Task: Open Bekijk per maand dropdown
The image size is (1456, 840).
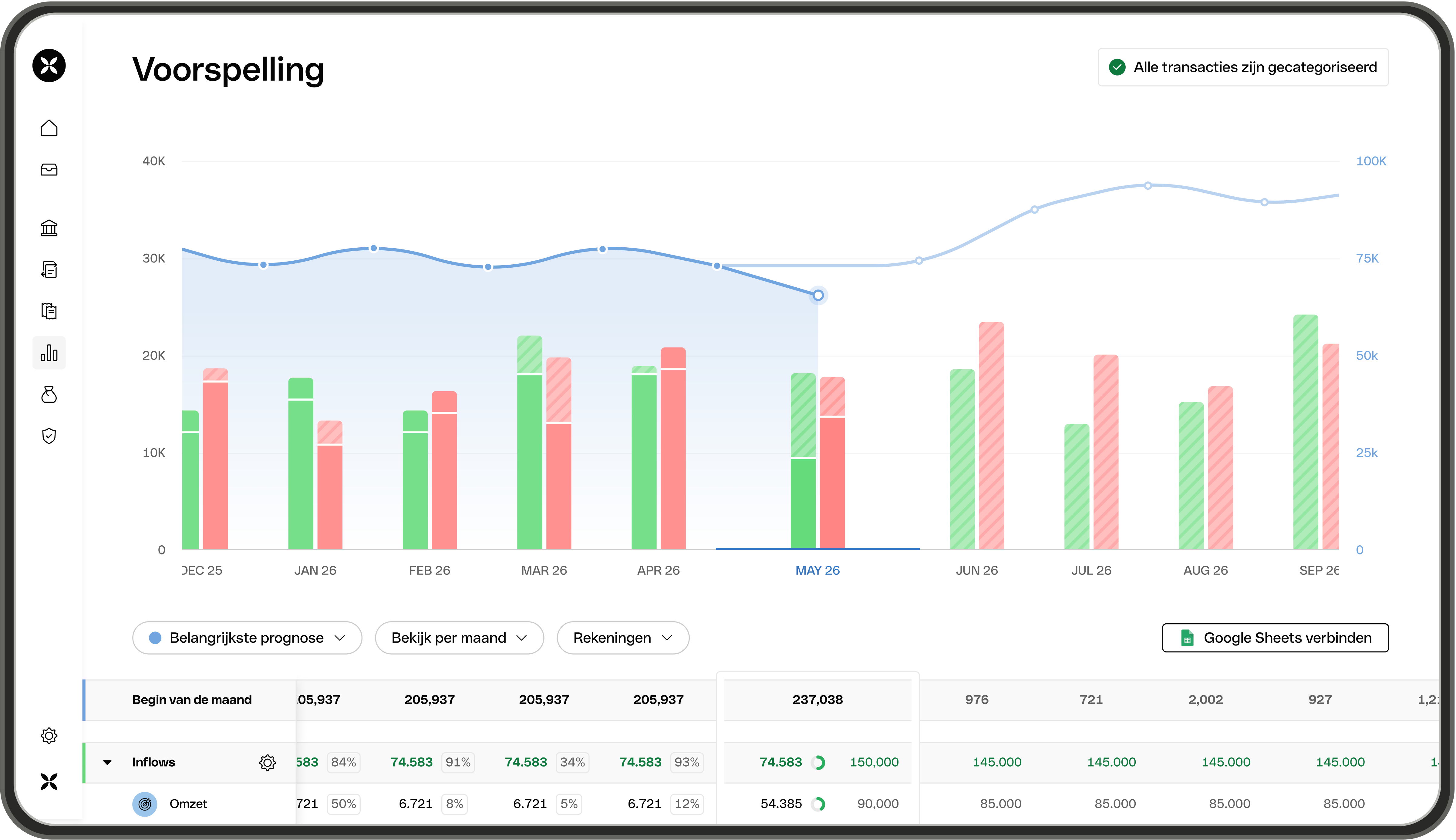Action: (x=459, y=638)
